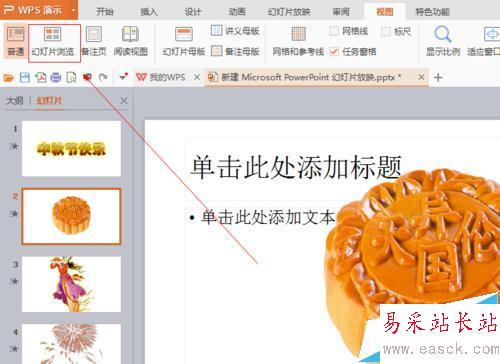Viewport: 500px width, 364px height.
Task: Toggle Ruler (标尺) checkbox
Action: click(386, 32)
